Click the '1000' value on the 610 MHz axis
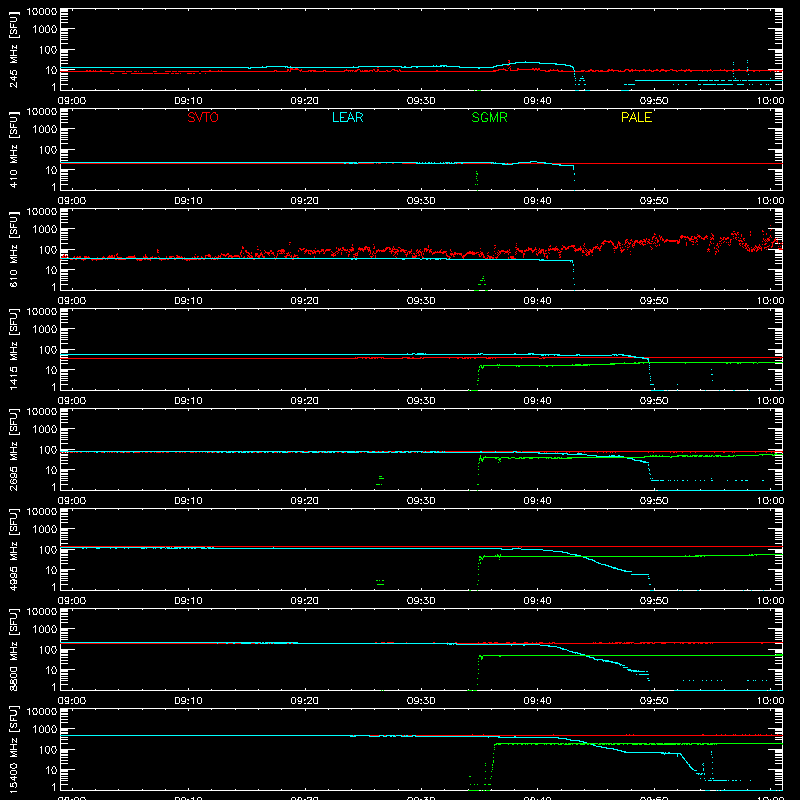 [45, 230]
